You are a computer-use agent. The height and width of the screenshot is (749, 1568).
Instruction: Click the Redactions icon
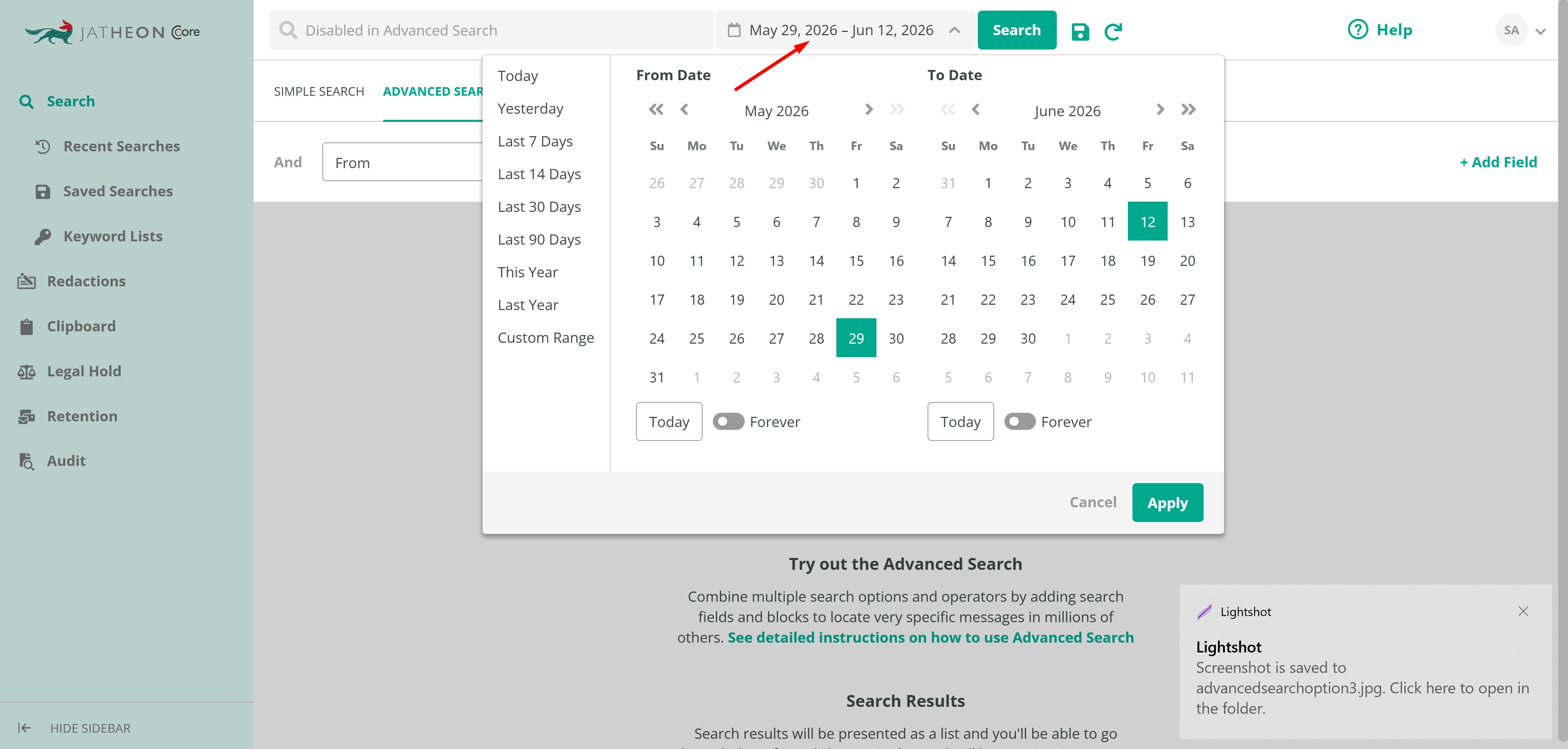[x=26, y=281]
